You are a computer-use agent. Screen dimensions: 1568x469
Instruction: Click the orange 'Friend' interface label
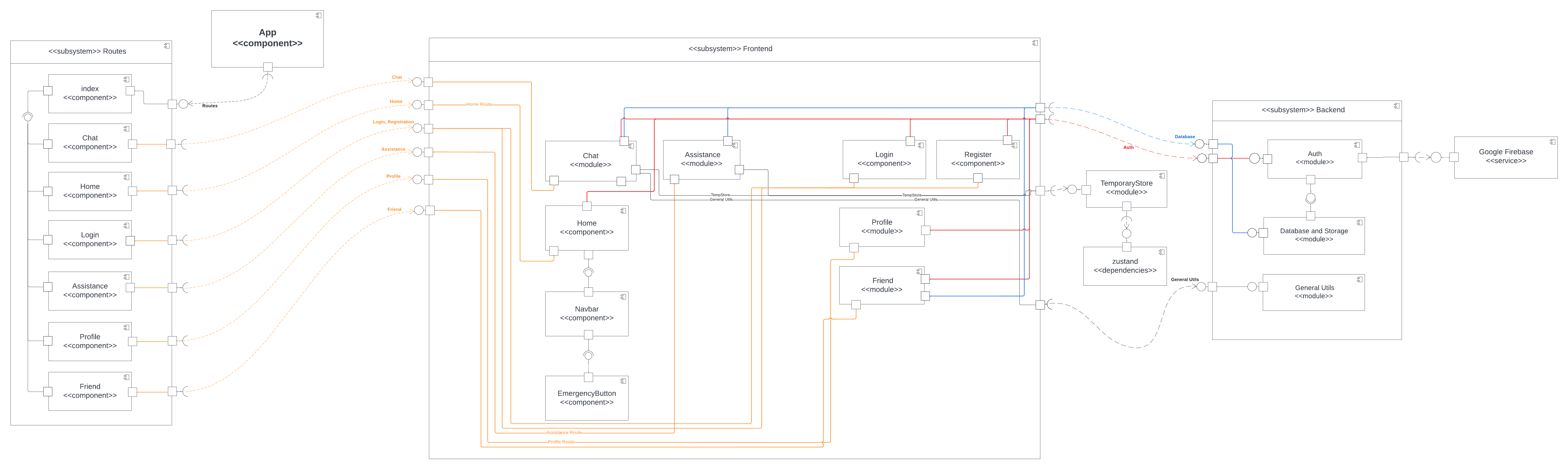coord(394,210)
